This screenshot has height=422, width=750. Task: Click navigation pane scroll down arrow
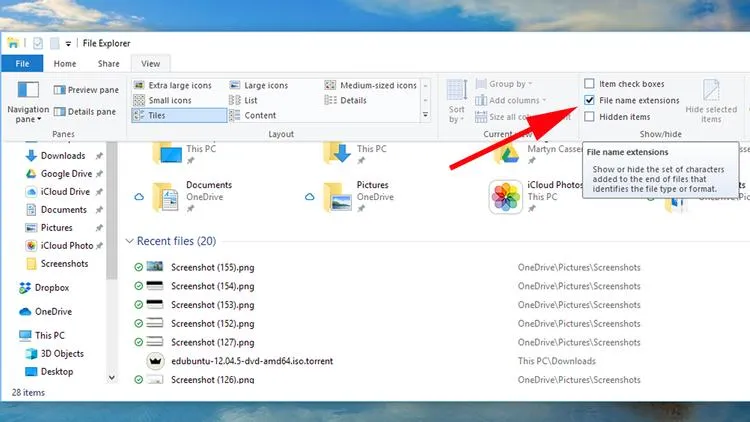[x=111, y=378]
